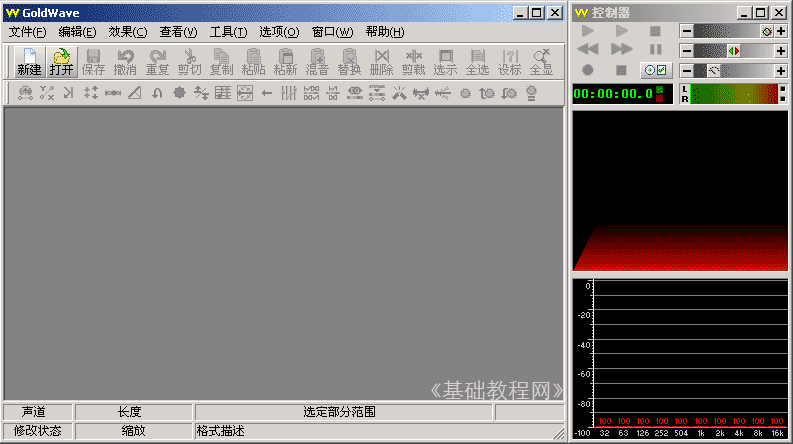This screenshot has width=793, height=444.
Task: Click the 全选 (Select All) toolbar icon
Action: [477, 62]
